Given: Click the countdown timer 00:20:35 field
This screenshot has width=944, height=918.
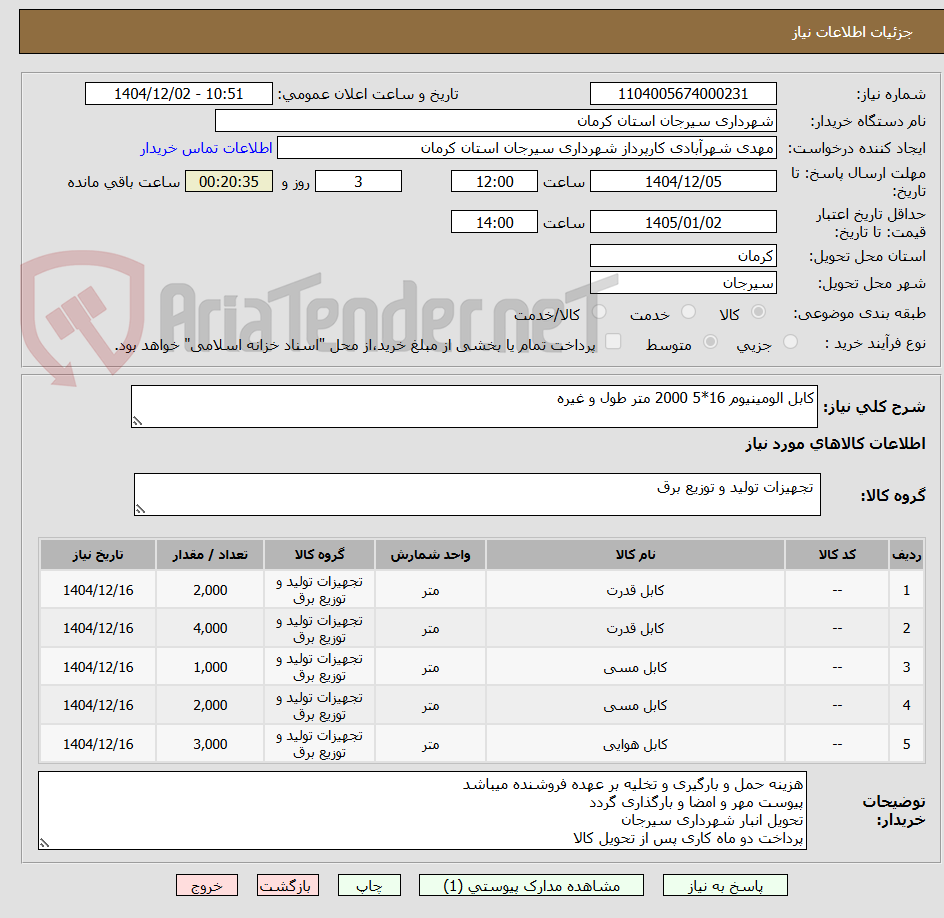Looking at the screenshot, I should (229, 181).
